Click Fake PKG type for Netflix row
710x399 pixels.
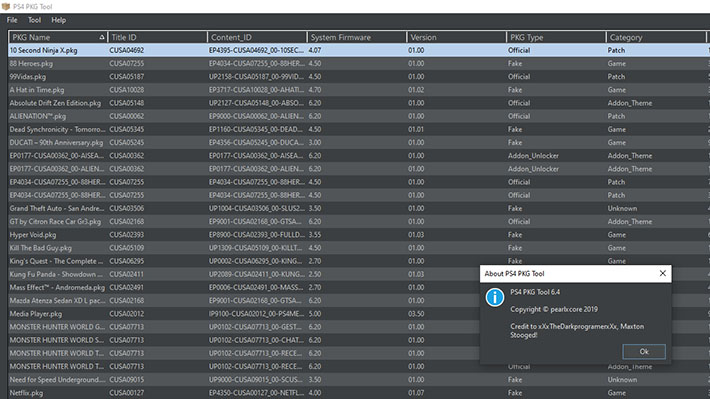[x=515, y=393]
